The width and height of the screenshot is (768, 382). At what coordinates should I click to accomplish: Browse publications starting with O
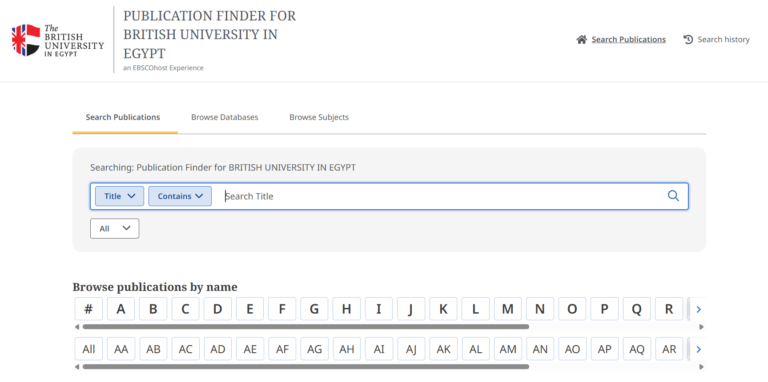pyautogui.click(x=572, y=309)
